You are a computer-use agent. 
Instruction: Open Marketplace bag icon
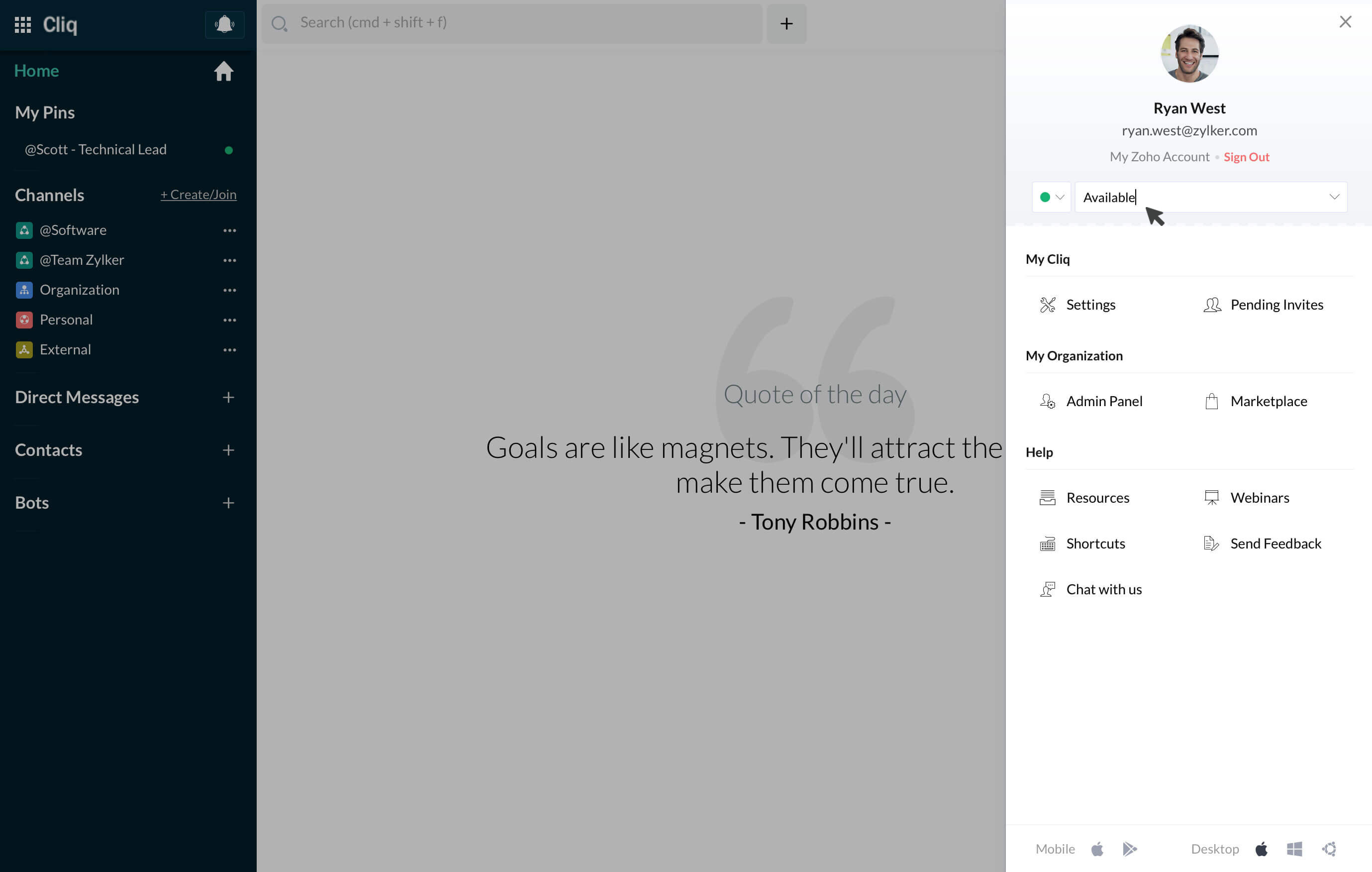pyautogui.click(x=1211, y=401)
